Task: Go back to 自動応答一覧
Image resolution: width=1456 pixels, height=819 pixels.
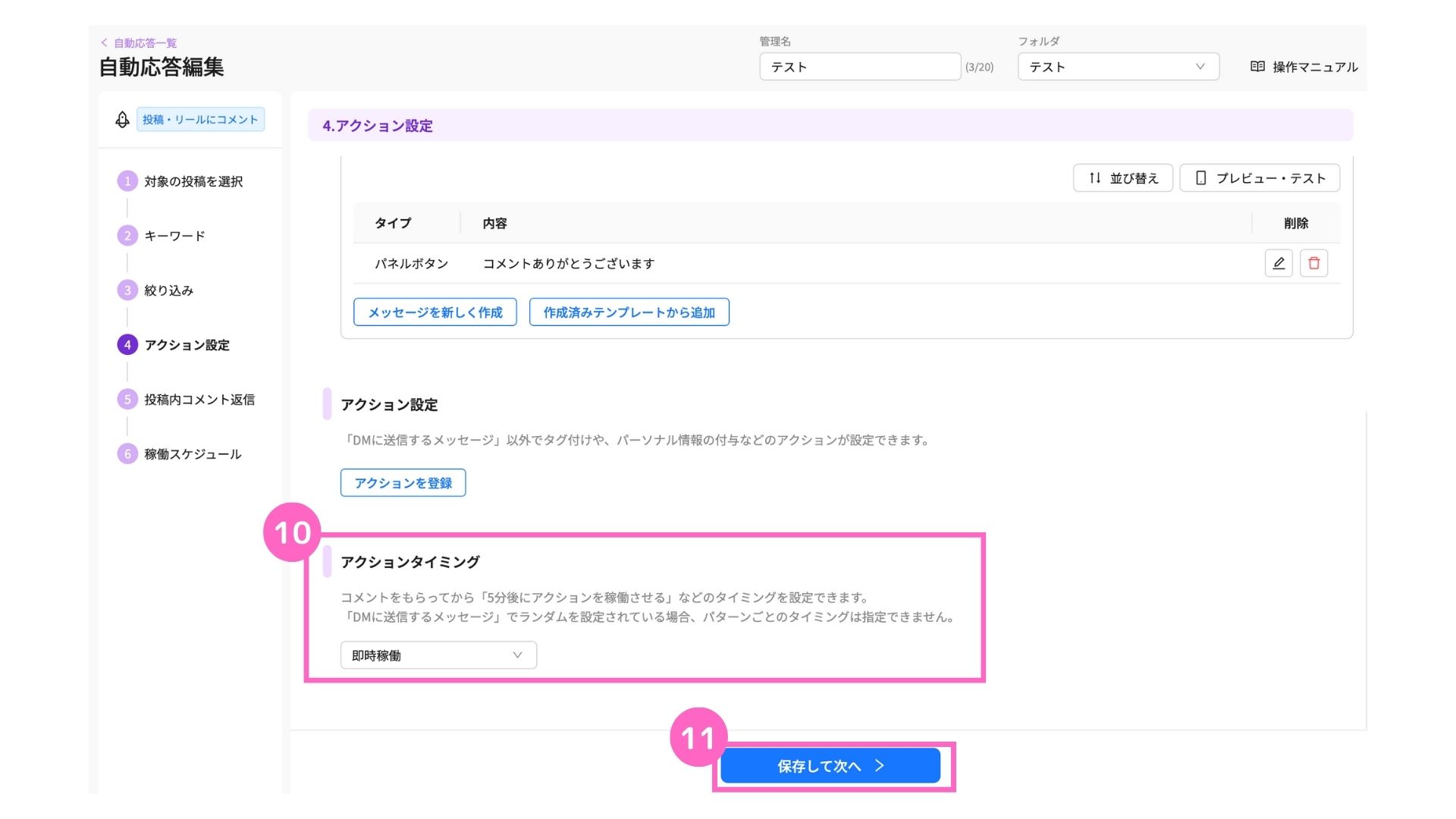Action: [139, 43]
